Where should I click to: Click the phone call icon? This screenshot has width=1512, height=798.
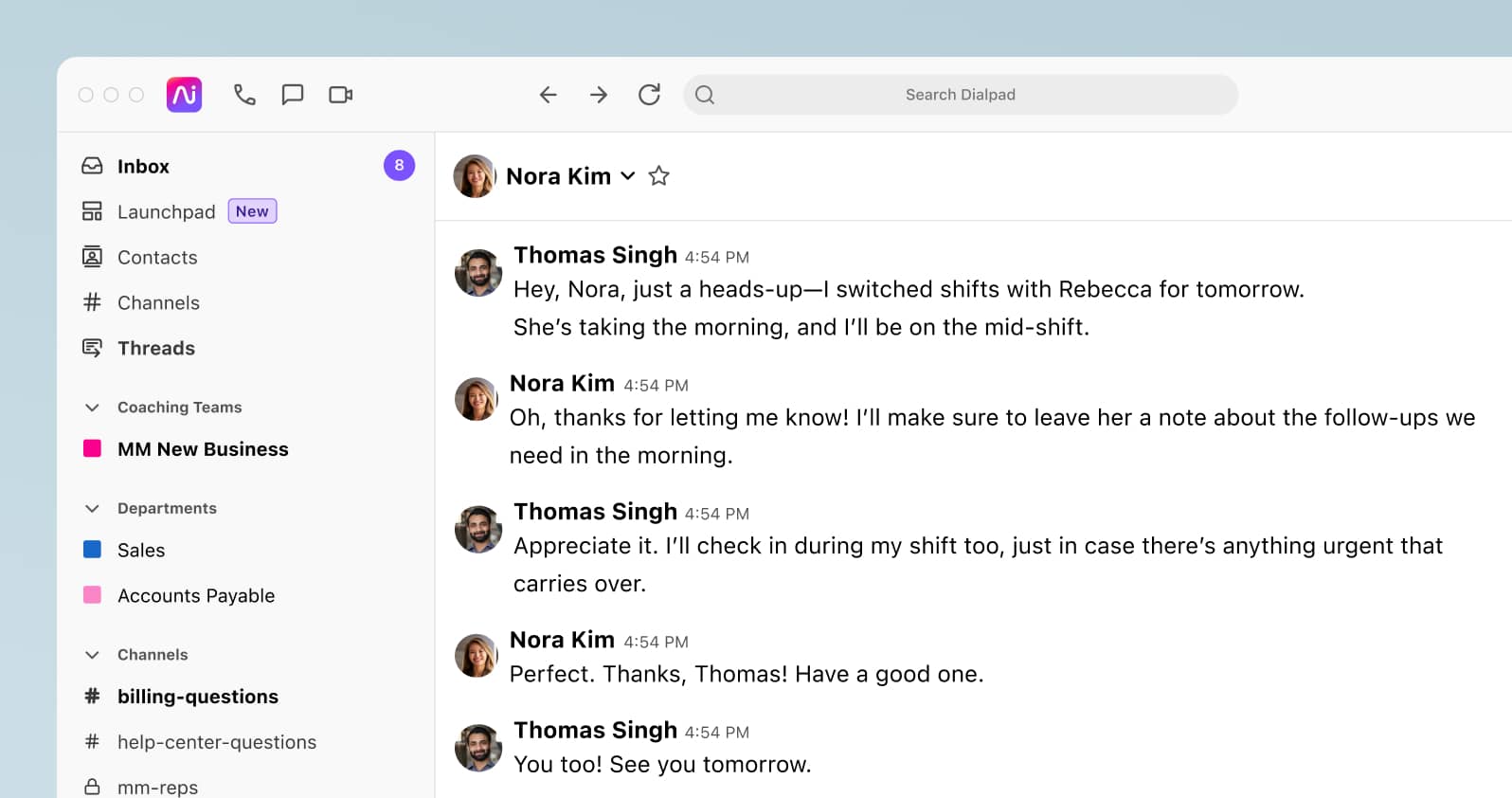[x=244, y=95]
